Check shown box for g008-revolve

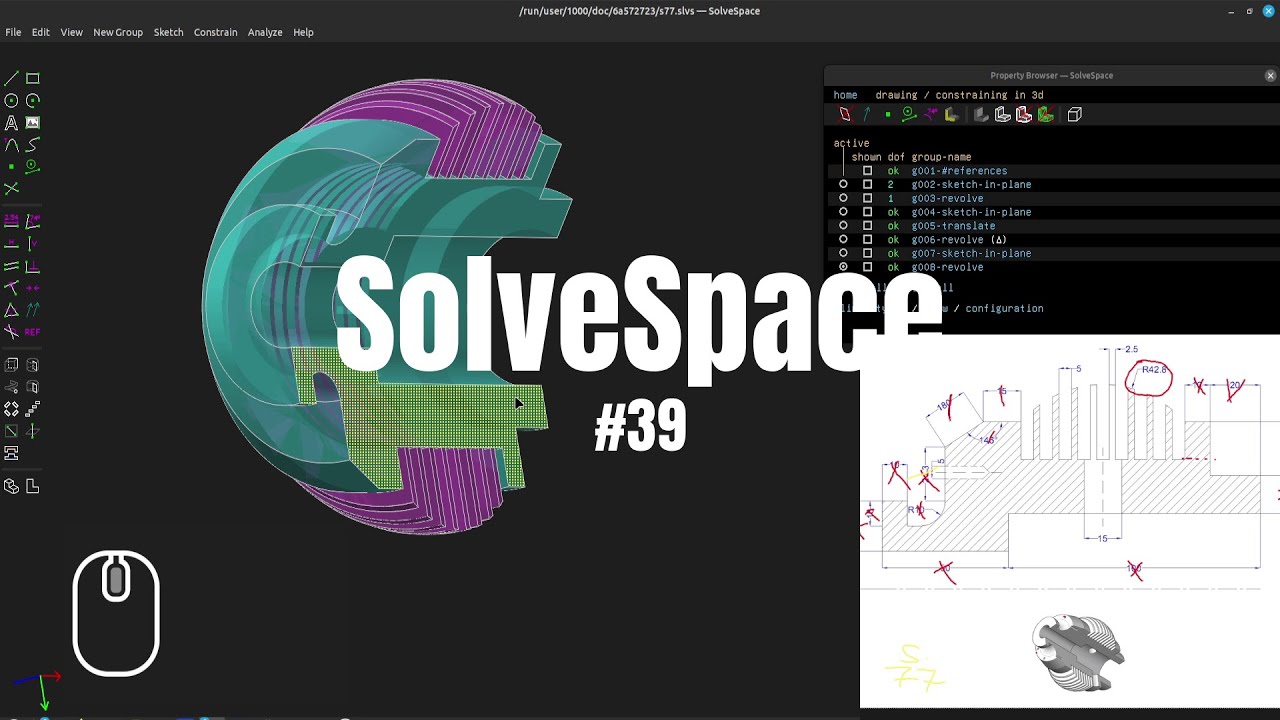pyautogui.click(x=867, y=267)
